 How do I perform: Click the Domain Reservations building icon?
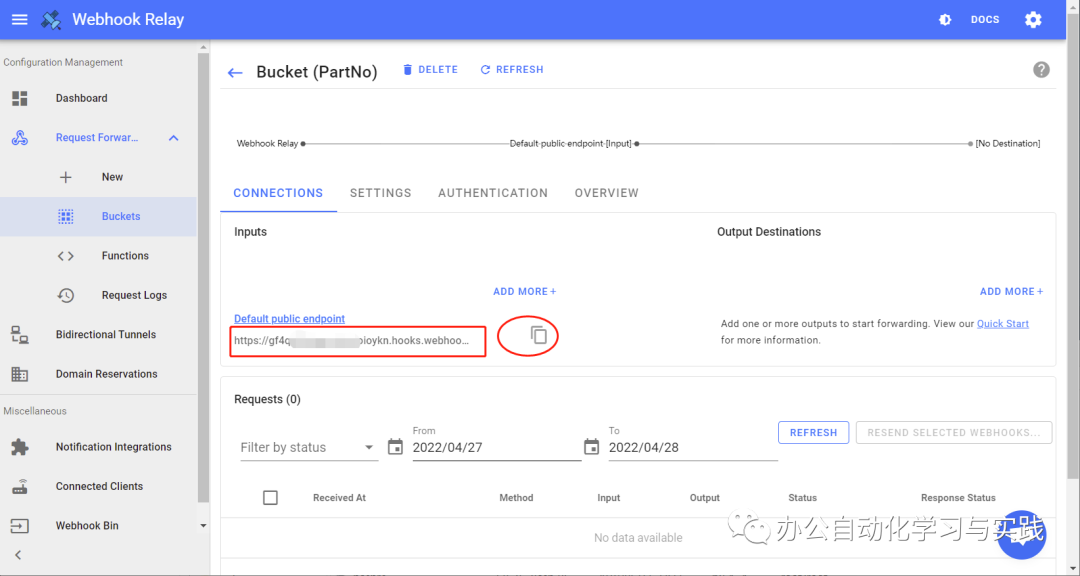[x=20, y=374]
